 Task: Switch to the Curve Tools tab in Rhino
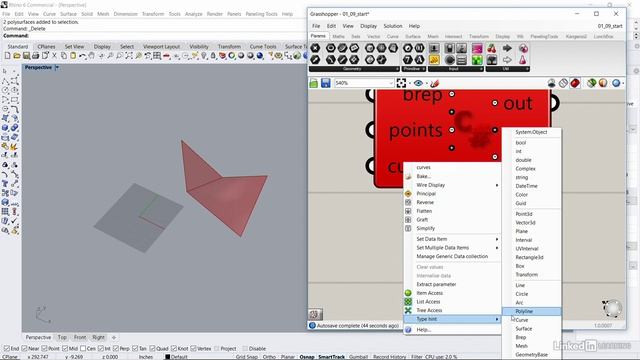pyautogui.click(x=263, y=47)
